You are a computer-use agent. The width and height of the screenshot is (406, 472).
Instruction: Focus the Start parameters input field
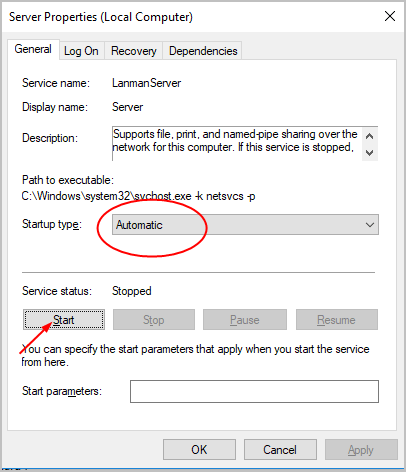coord(254,391)
